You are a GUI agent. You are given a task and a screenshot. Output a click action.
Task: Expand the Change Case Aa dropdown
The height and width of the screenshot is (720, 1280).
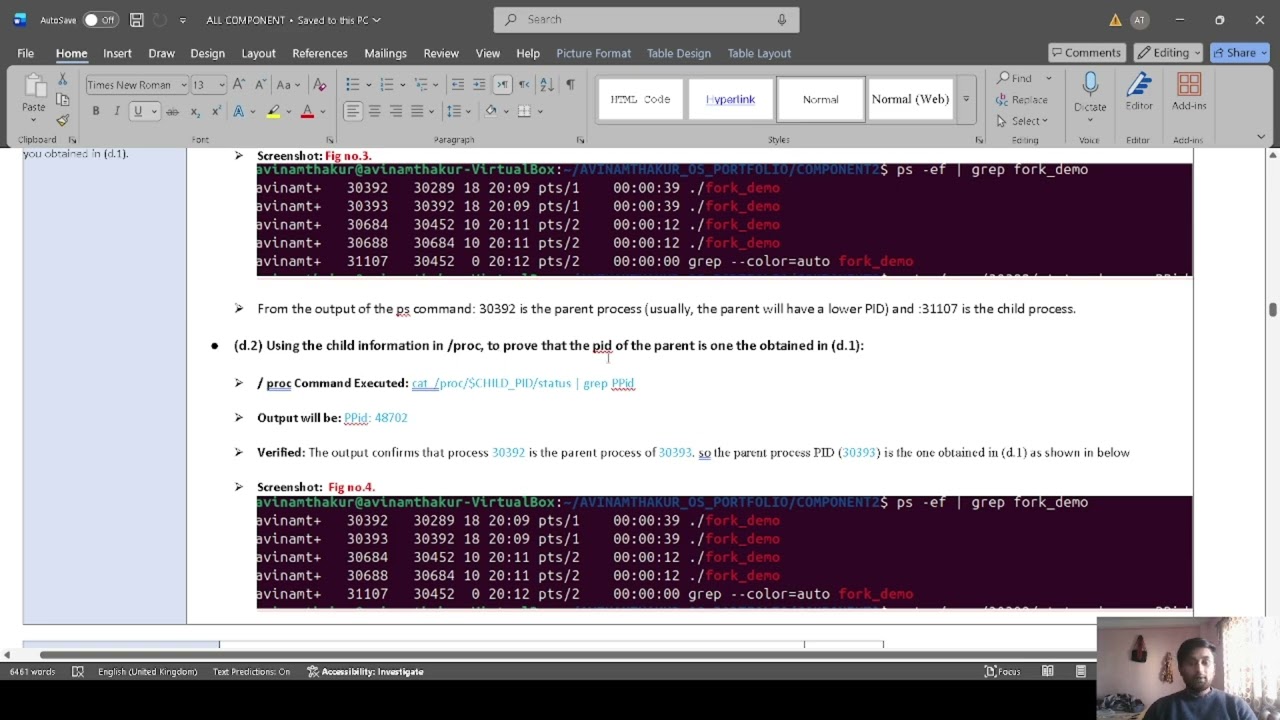[x=287, y=85]
